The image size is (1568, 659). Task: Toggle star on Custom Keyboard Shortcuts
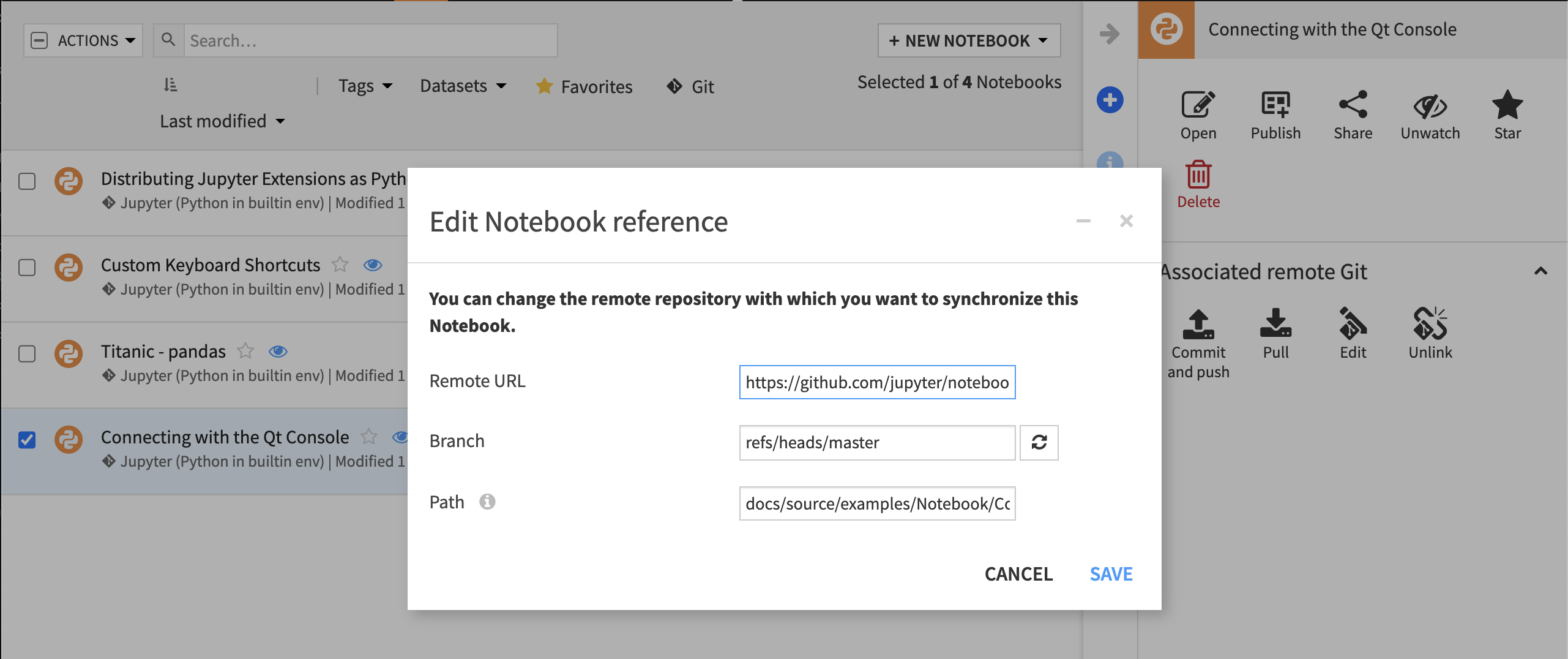pyautogui.click(x=340, y=265)
